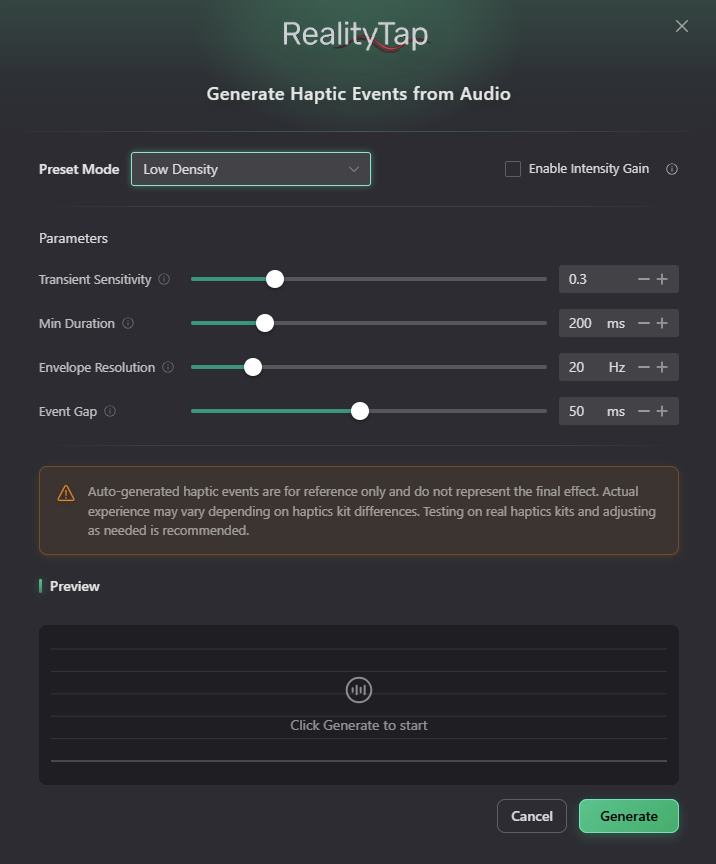Decrease Envelope Resolution with minus button
This screenshot has height=864, width=716.
tap(644, 368)
